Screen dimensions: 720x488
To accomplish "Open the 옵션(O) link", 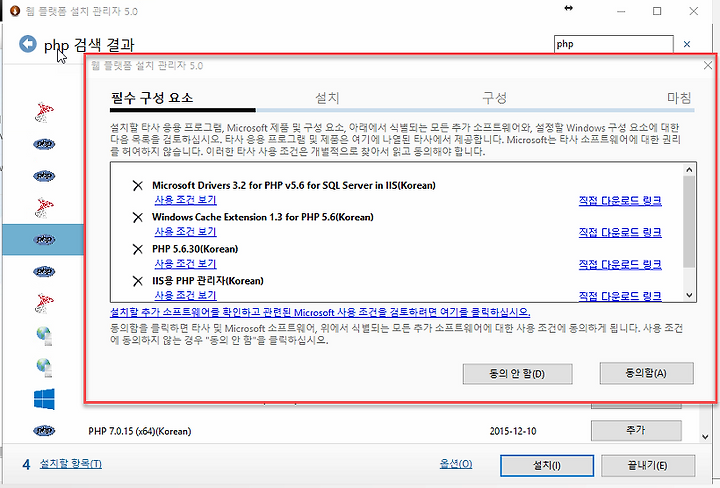I will [x=456, y=464].
